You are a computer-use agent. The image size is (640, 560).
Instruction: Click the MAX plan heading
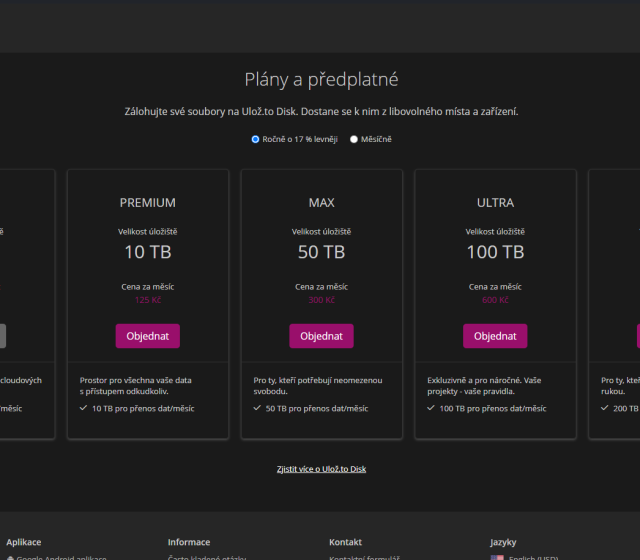tap(321, 202)
